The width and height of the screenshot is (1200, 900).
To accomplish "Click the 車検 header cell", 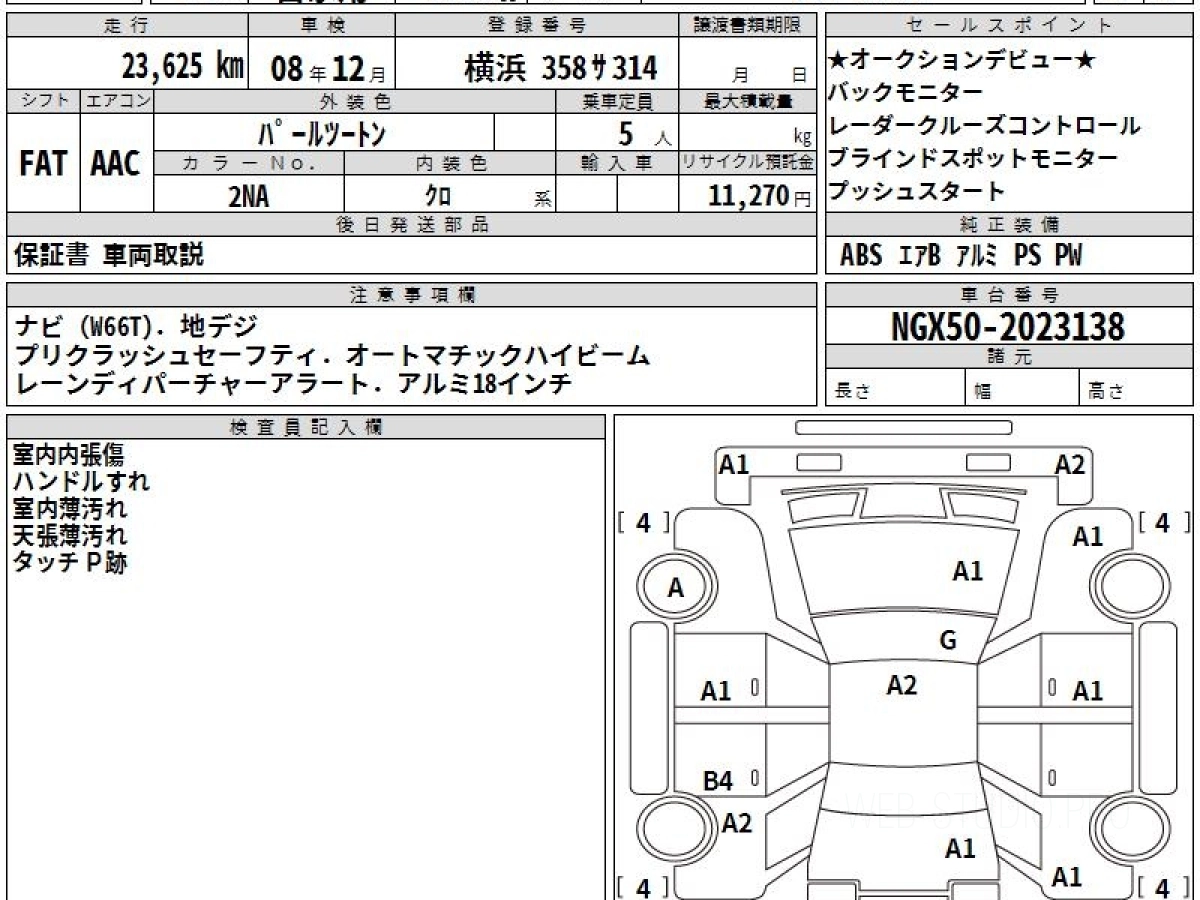I will pos(321,25).
